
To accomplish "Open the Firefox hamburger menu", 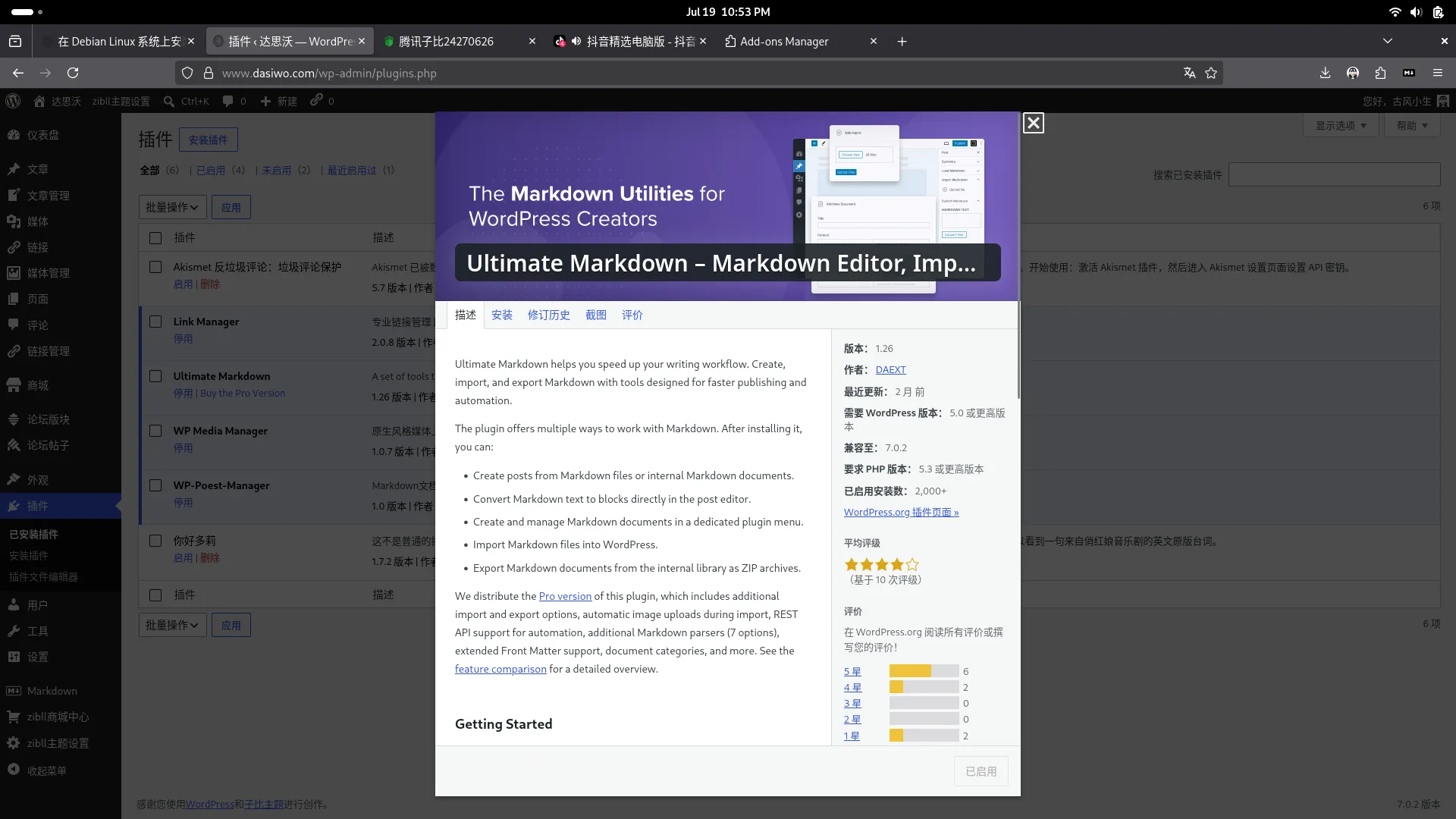I will click(x=1437, y=73).
